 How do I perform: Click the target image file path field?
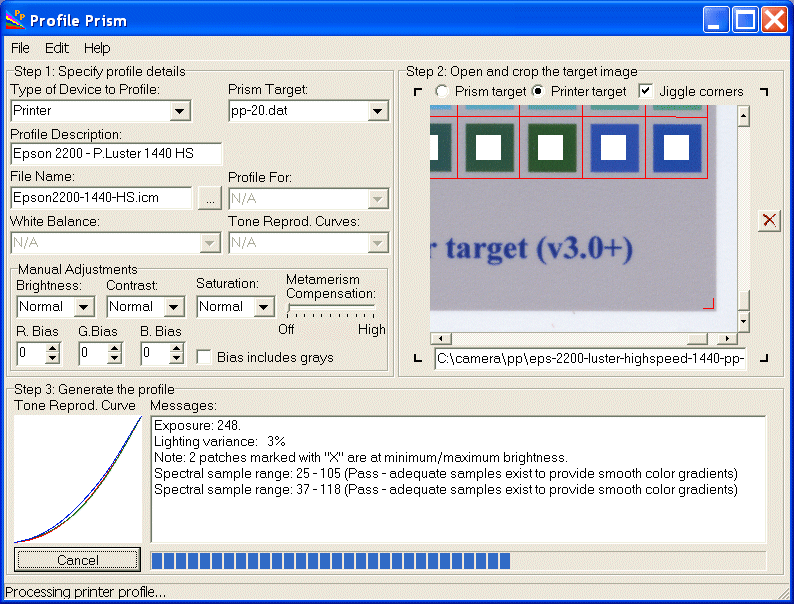click(x=590, y=358)
